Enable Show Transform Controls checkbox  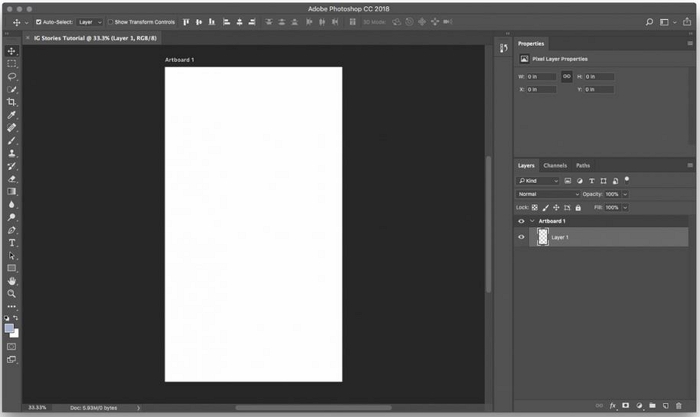point(110,21)
